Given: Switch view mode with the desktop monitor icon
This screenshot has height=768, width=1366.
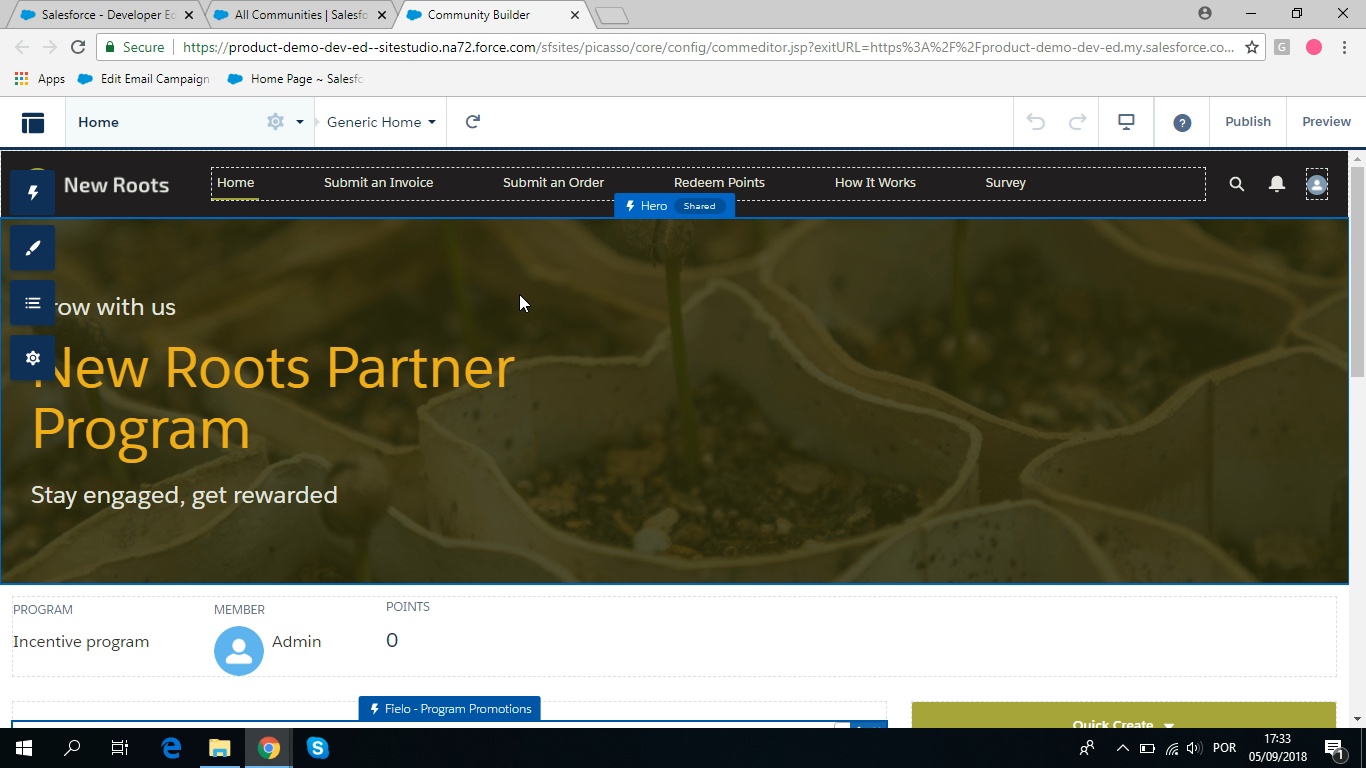Looking at the screenshot, I should point(1126,122).
